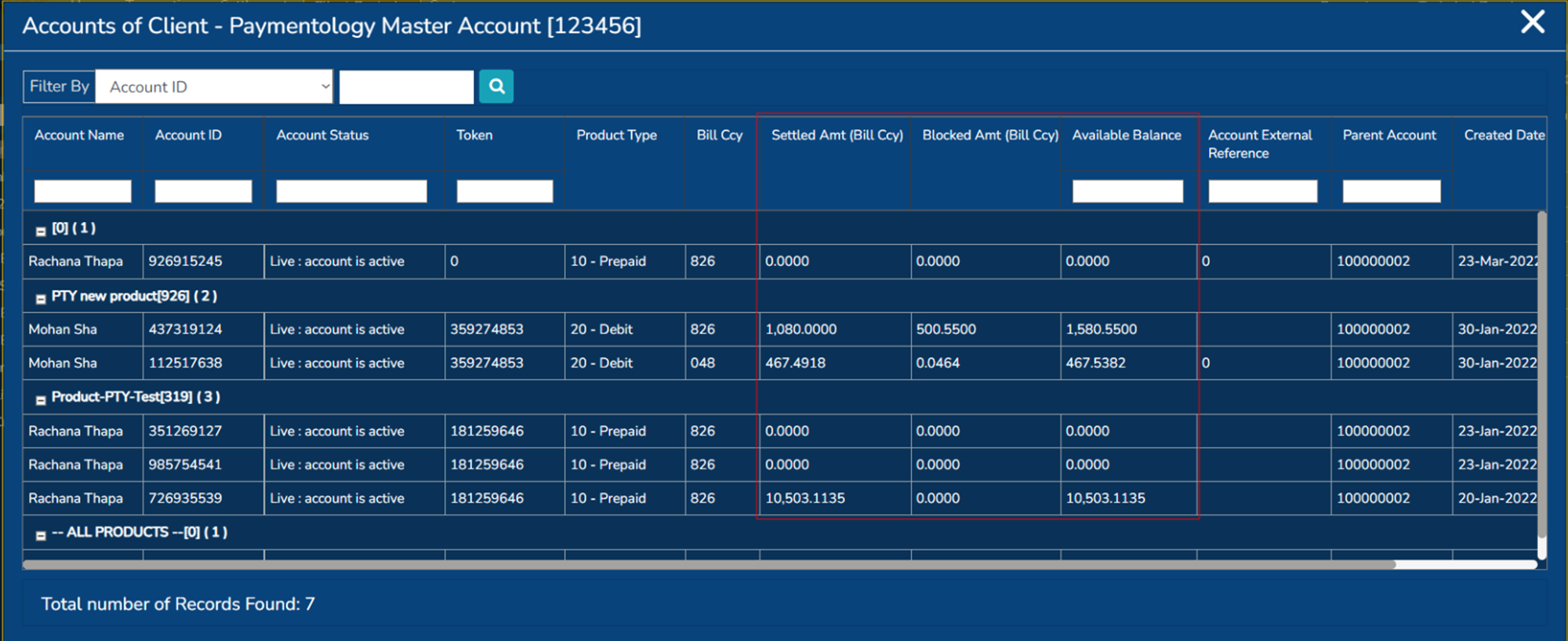The image size is (1568, 641).
Task: Collapse the ALL PRODUCTS --[0] group
Action: tap(41, 535)
